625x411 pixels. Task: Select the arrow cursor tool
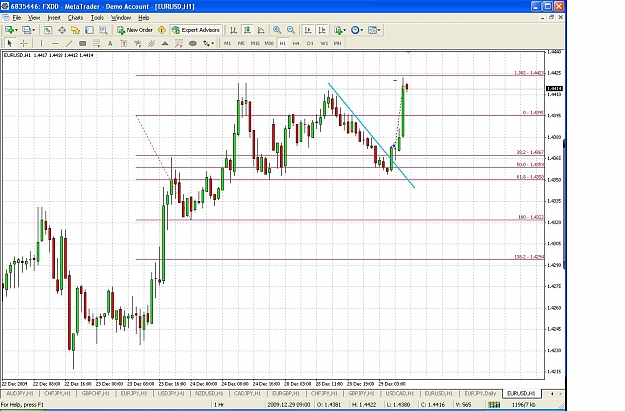(10, 43)
